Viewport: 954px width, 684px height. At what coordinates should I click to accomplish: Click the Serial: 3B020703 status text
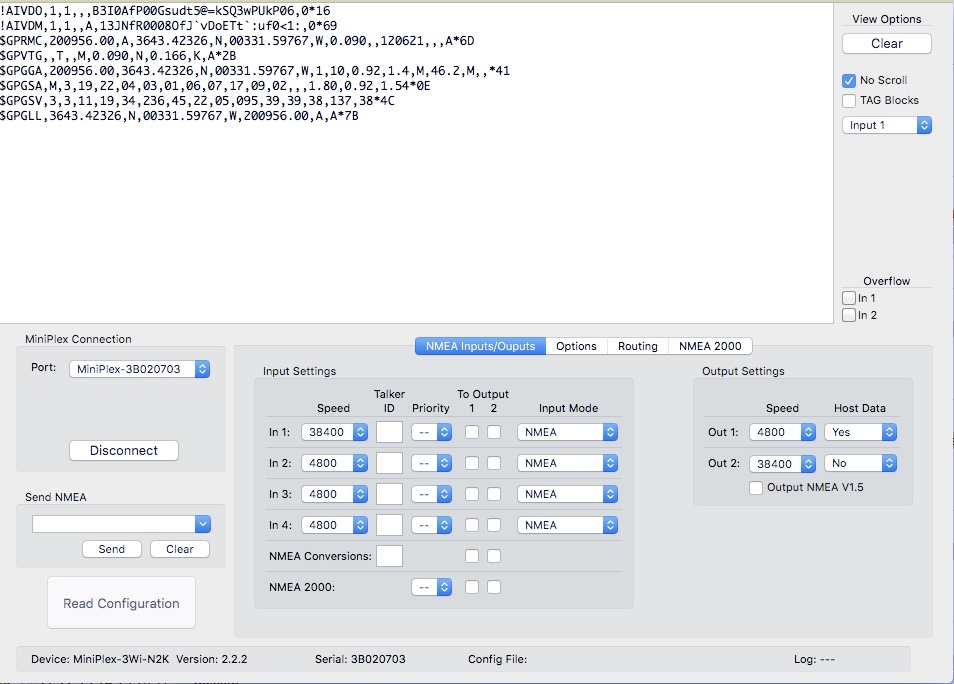point(360,659)
